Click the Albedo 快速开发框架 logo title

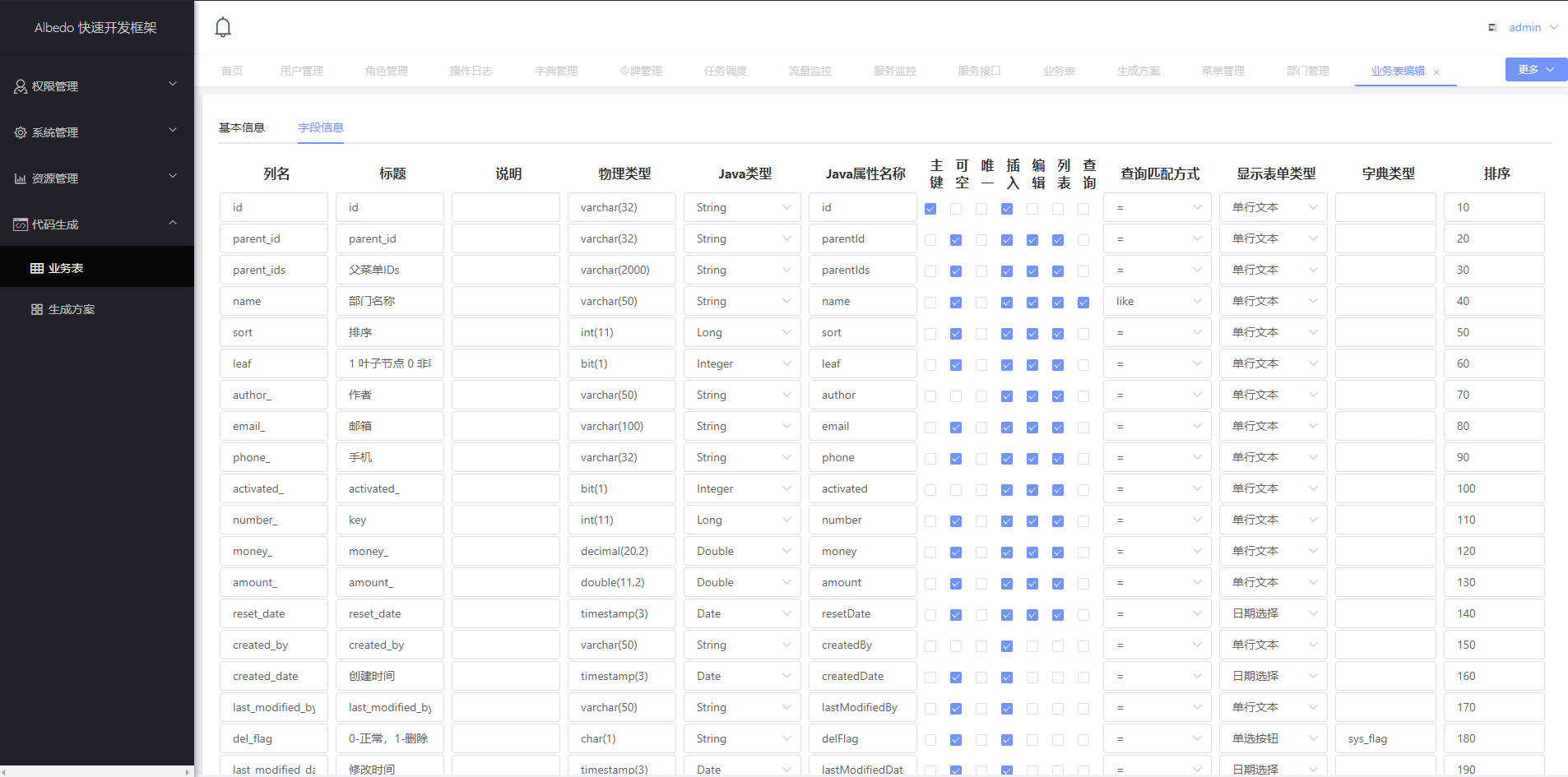[x=95, y=28]
